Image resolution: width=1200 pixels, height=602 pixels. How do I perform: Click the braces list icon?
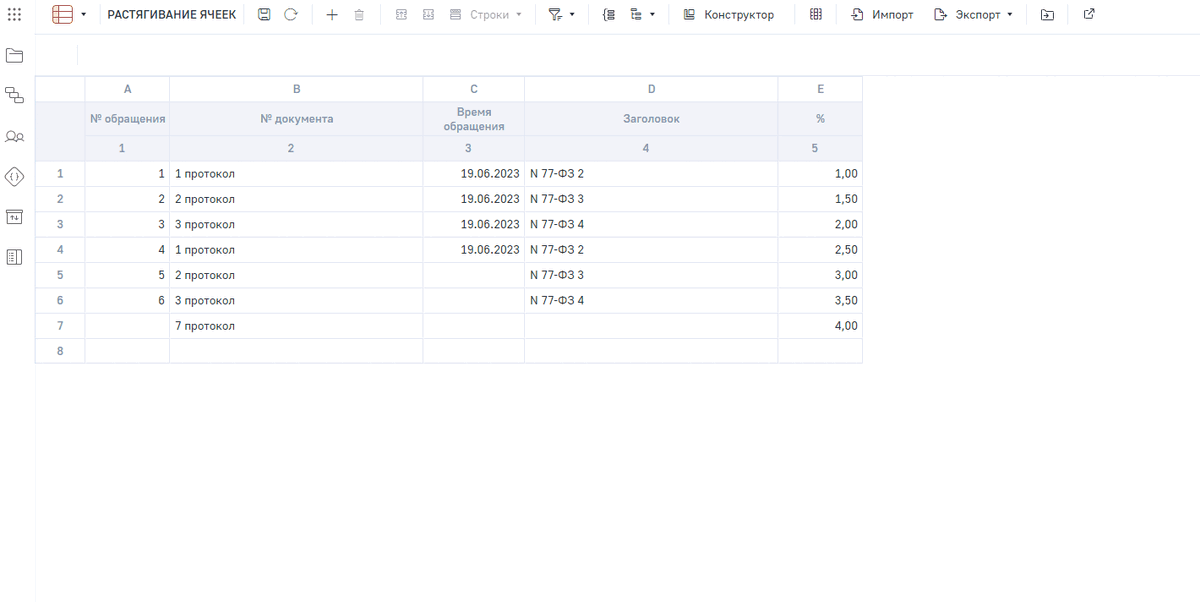tap(609, 15)
